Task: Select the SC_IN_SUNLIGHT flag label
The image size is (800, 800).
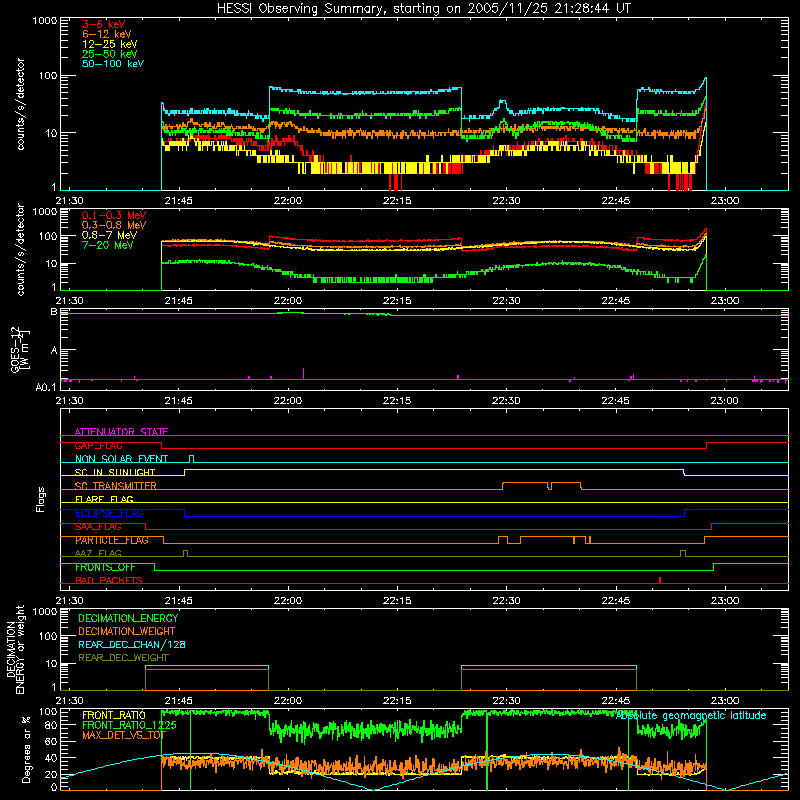Action: (115, 472)
